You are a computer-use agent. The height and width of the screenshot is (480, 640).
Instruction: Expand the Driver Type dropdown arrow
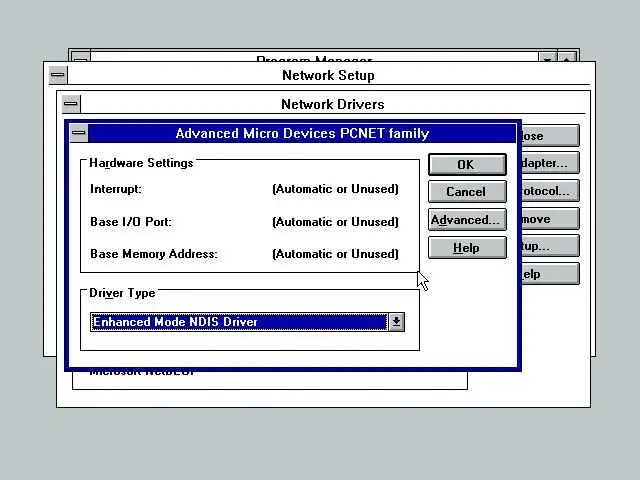click(396, 322)
